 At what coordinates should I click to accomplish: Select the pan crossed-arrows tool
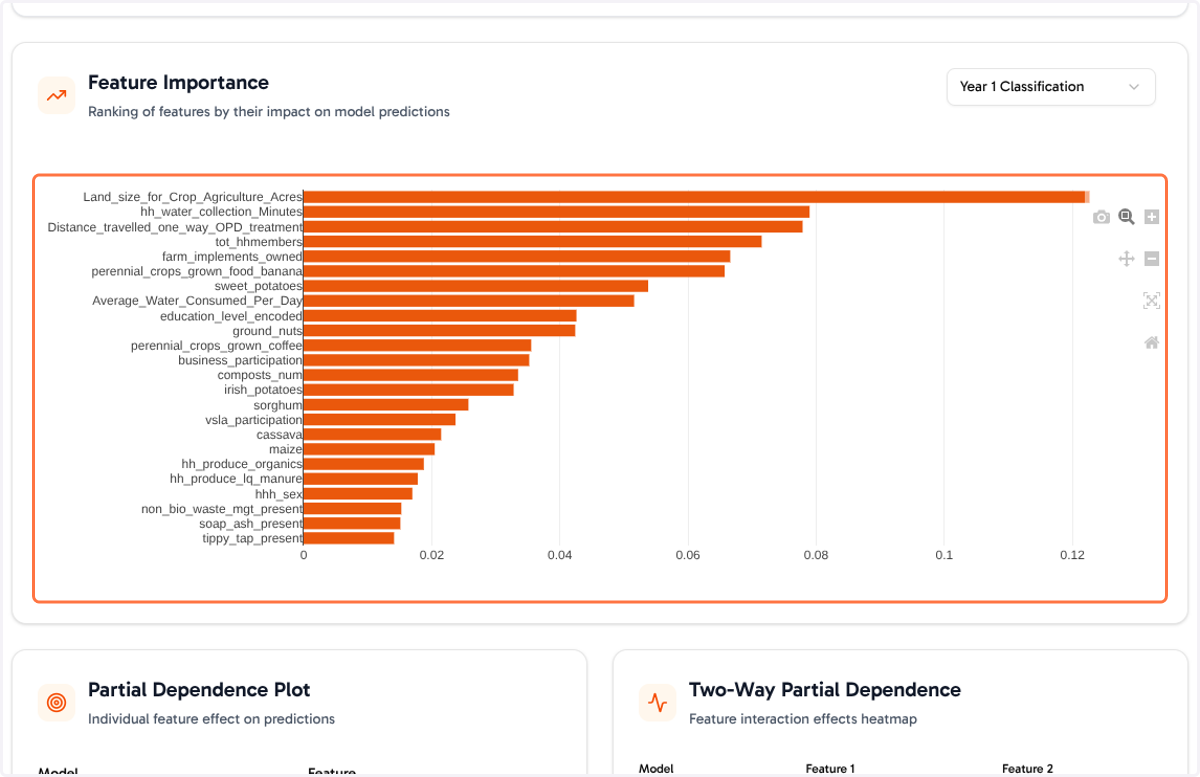1126,259
